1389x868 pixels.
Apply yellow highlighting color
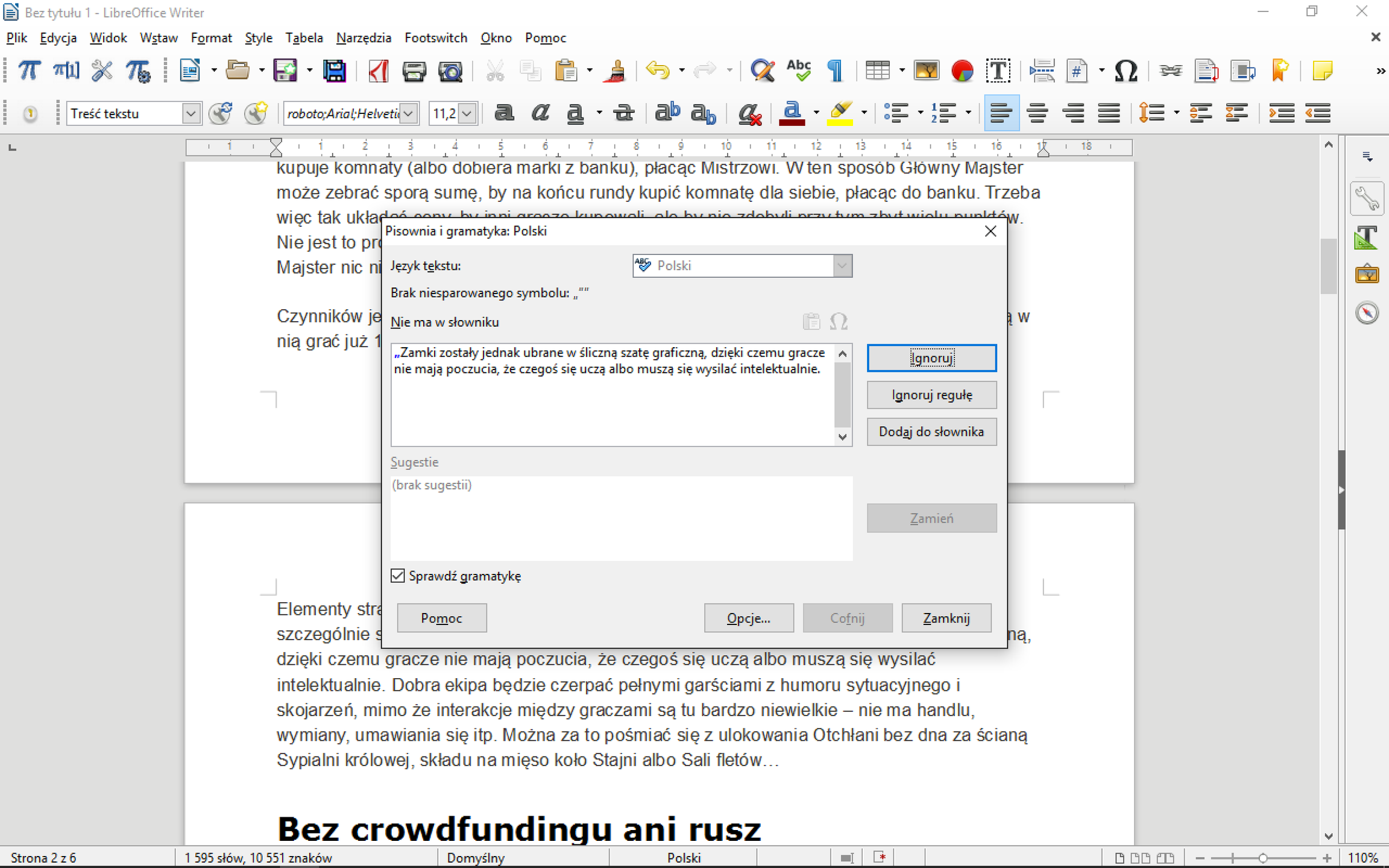(x=840, y=113)
